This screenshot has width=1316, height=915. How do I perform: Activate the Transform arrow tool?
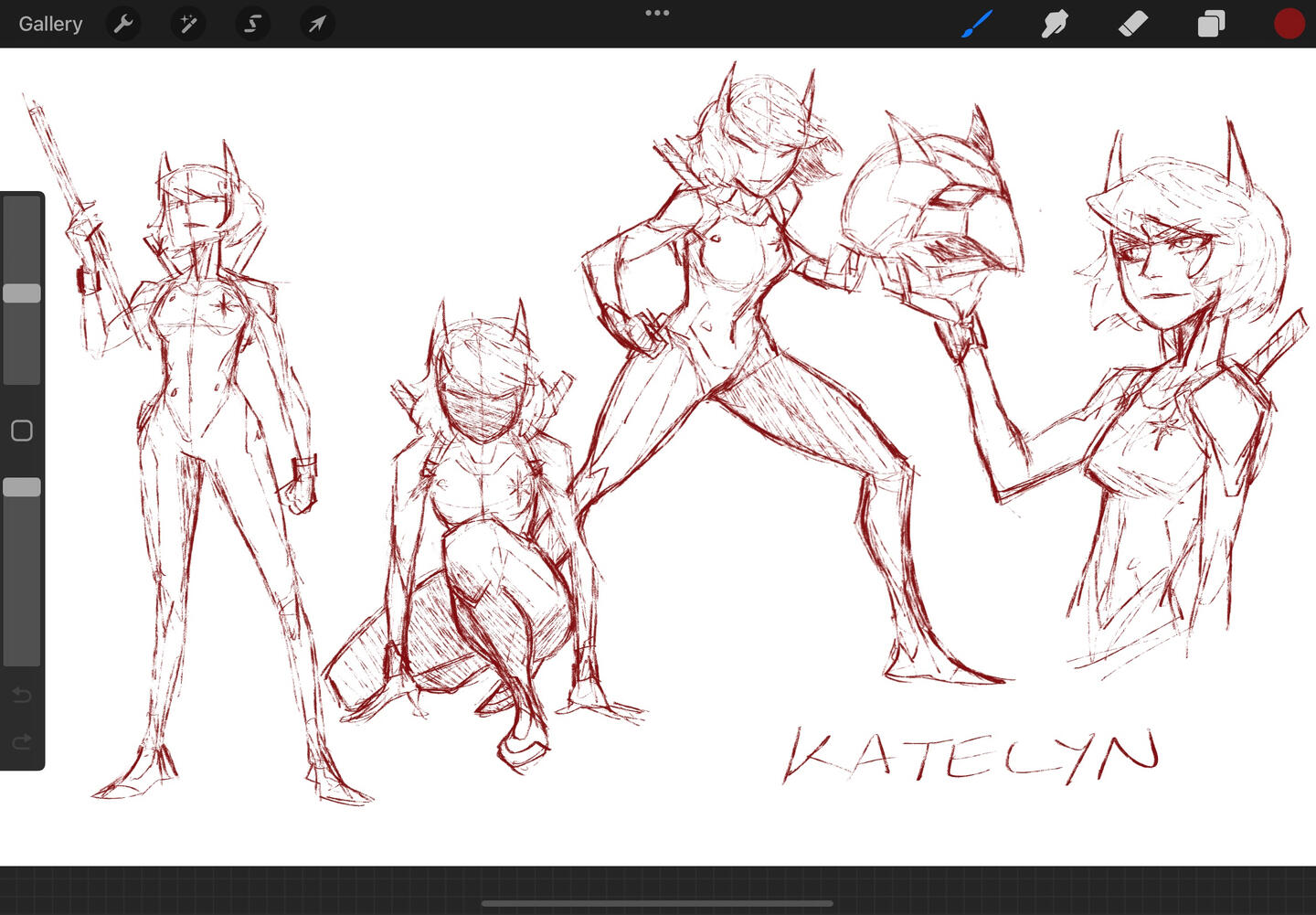317,24
